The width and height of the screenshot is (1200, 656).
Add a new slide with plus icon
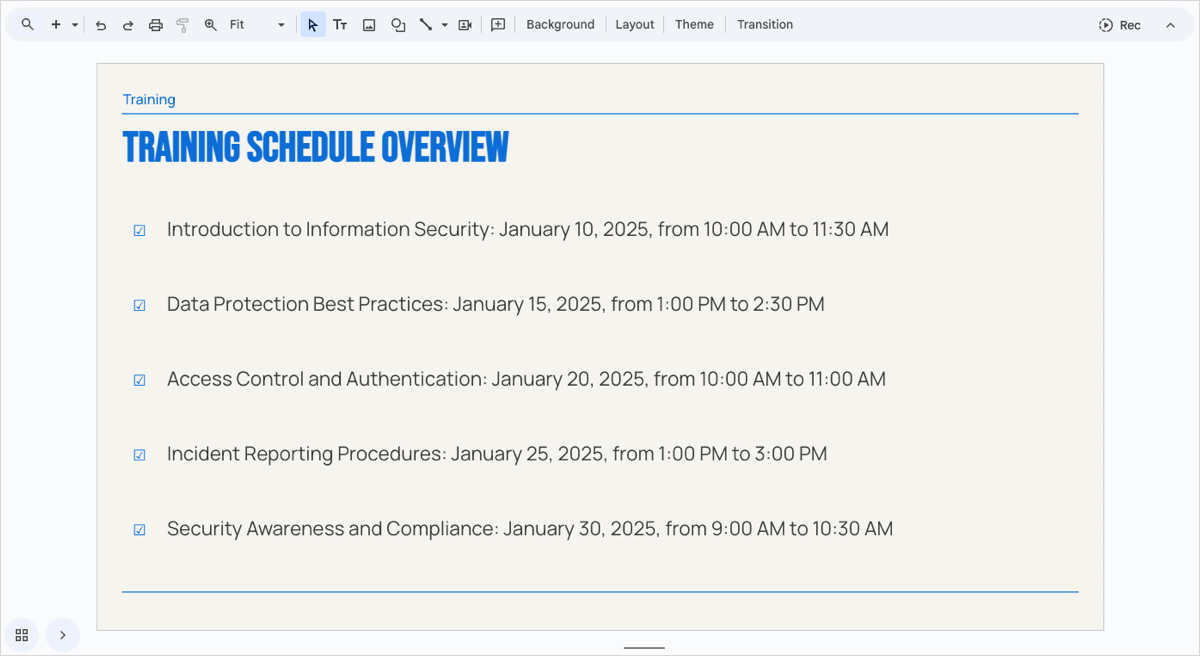point(56,25)
